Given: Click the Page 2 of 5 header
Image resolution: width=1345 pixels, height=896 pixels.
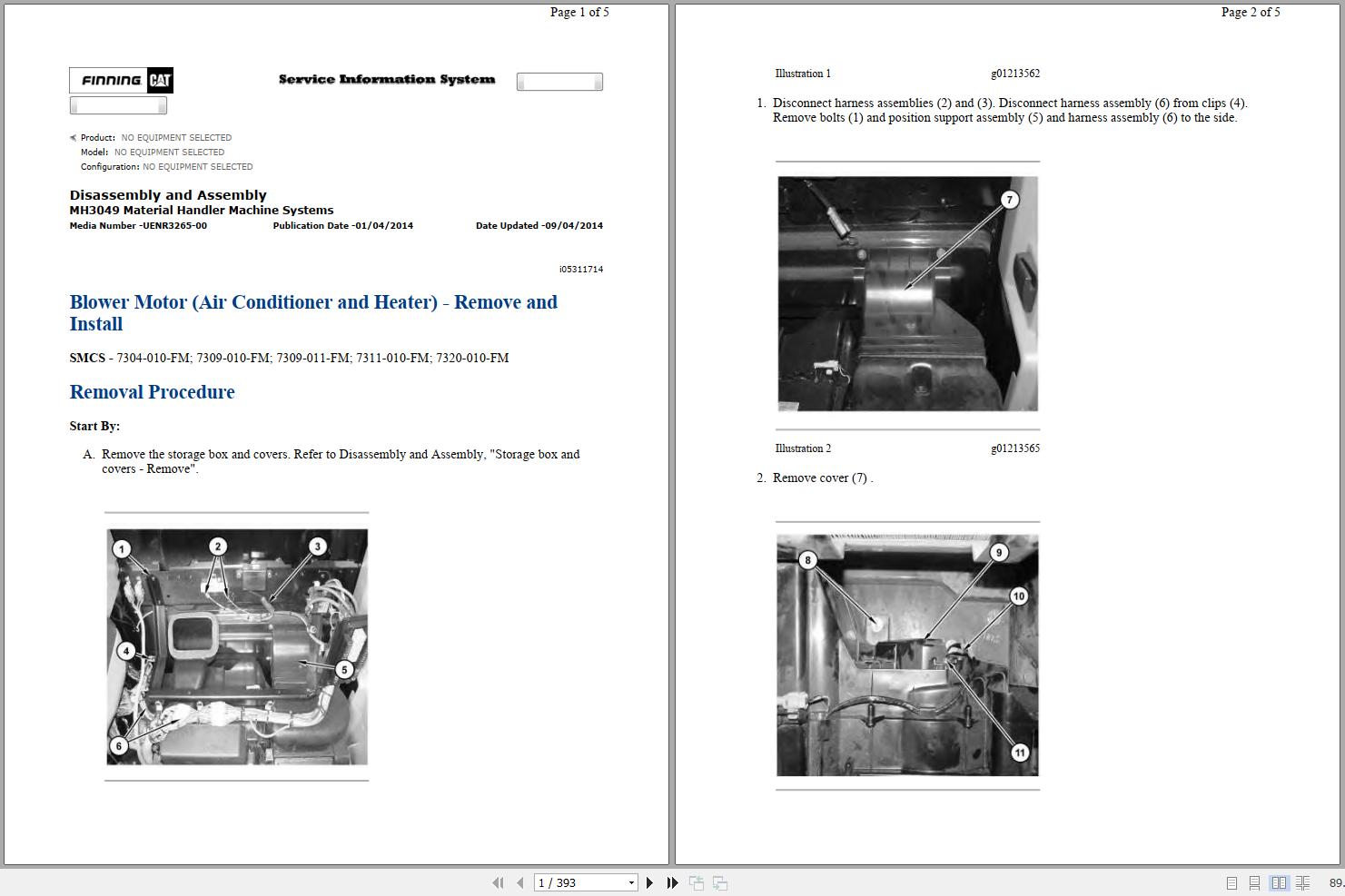Looking at the screenshot, I should 1251,12.
